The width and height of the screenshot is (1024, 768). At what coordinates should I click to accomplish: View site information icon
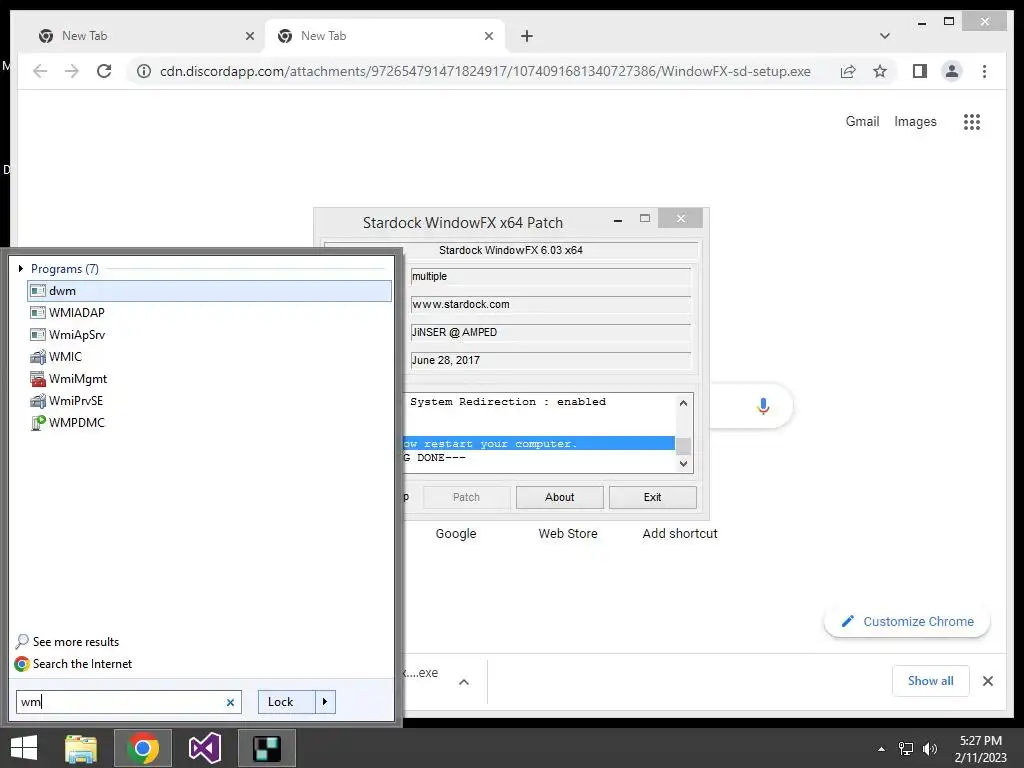(144, 71)
